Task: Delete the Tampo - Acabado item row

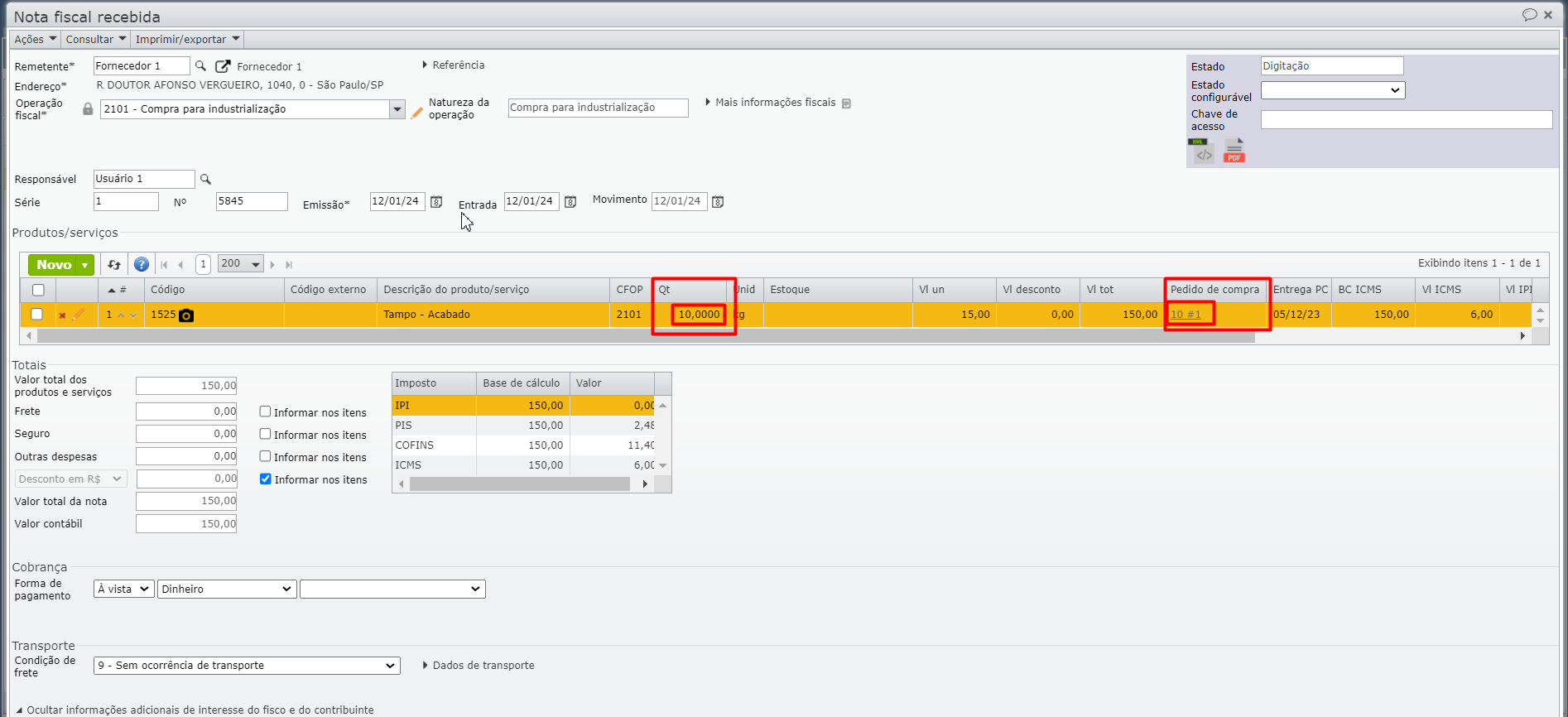Action: tap(62, 315)
